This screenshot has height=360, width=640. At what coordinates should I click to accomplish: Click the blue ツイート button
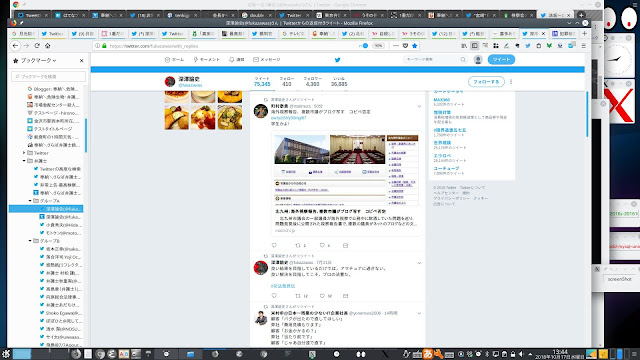click(x=501, y=60)
